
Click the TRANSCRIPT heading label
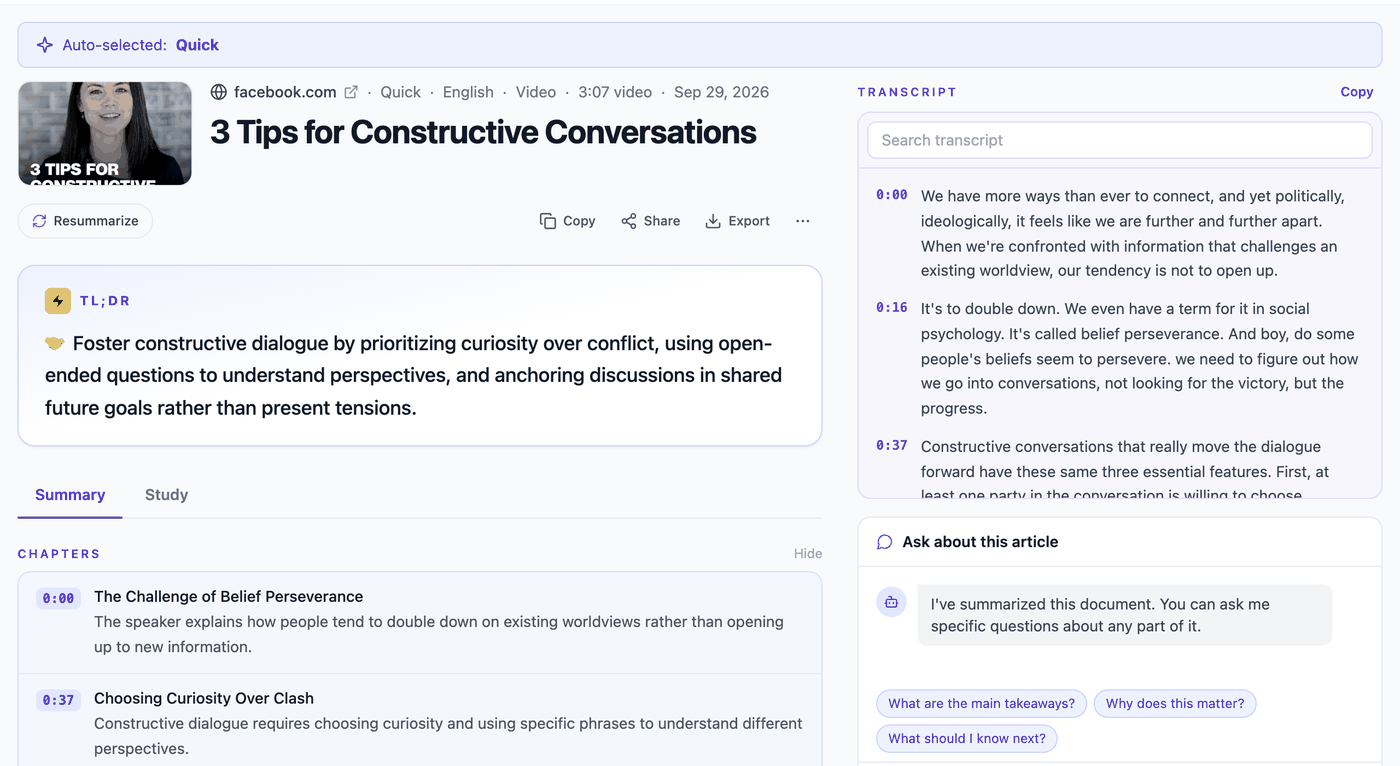click(x=907, y=92)
